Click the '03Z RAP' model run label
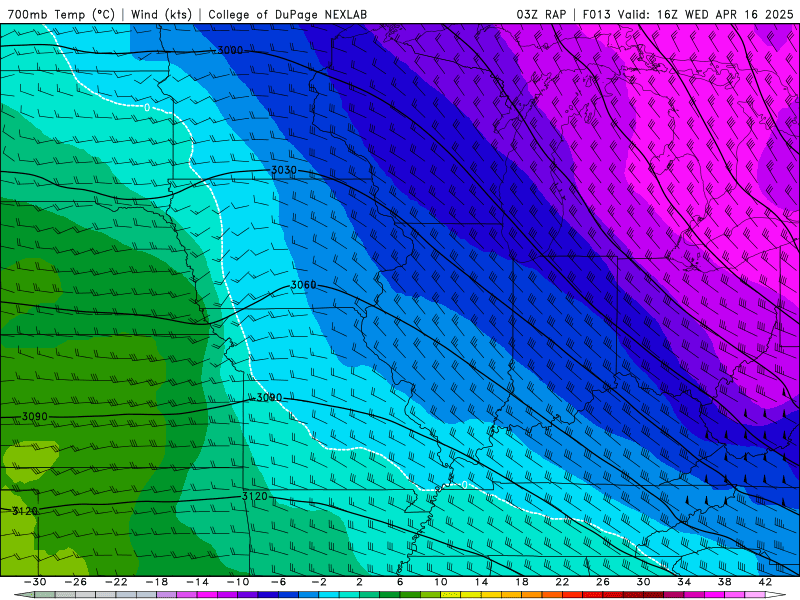 click(x=541, y=14)
